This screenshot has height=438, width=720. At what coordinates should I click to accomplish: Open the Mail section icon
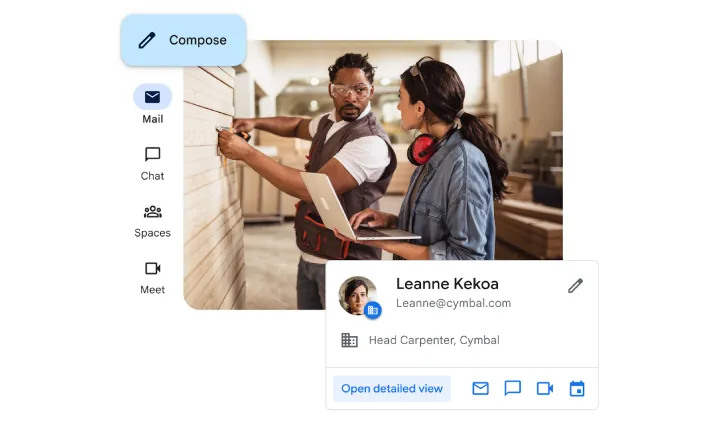click(152, 97)
